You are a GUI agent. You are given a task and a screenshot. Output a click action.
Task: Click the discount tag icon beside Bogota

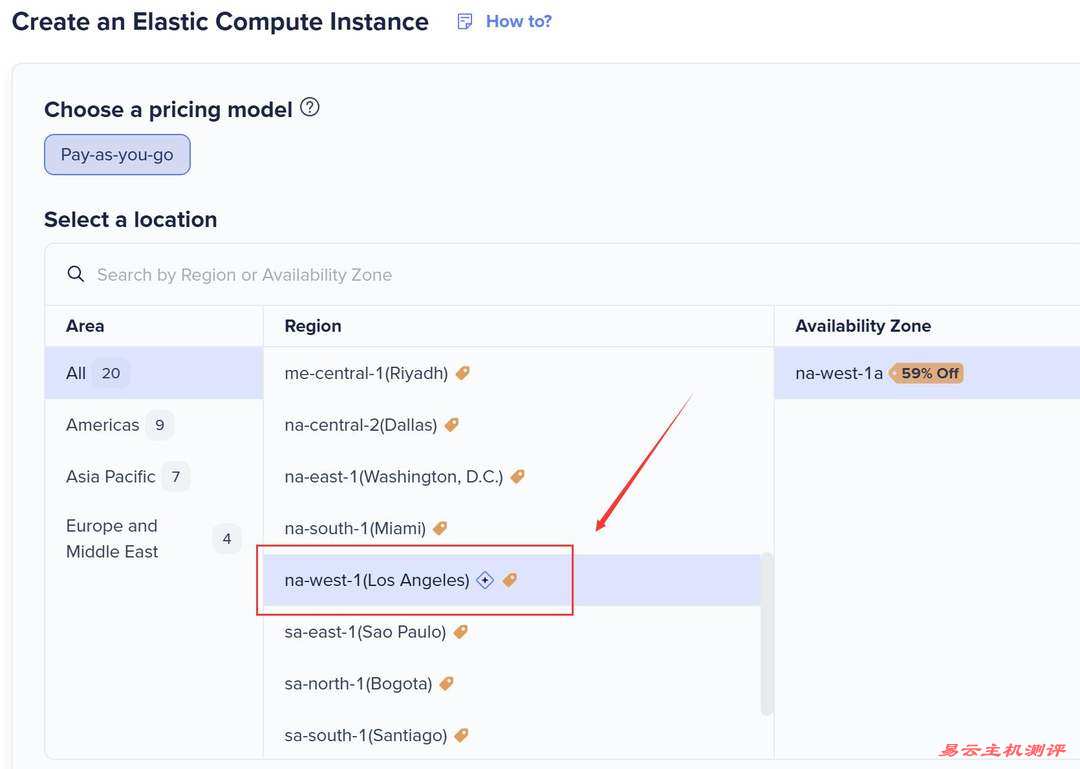tap(447, 684)
